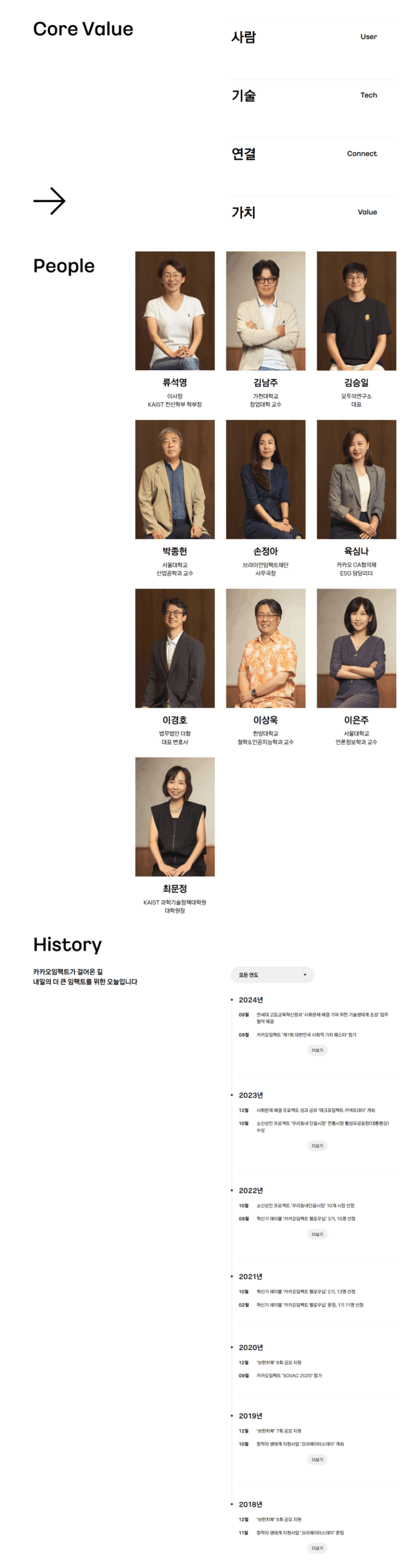Image resolution: width=408 pixels, height=1568 pixels.
Task: Open 손정아 profile photo
Action: 266,479
